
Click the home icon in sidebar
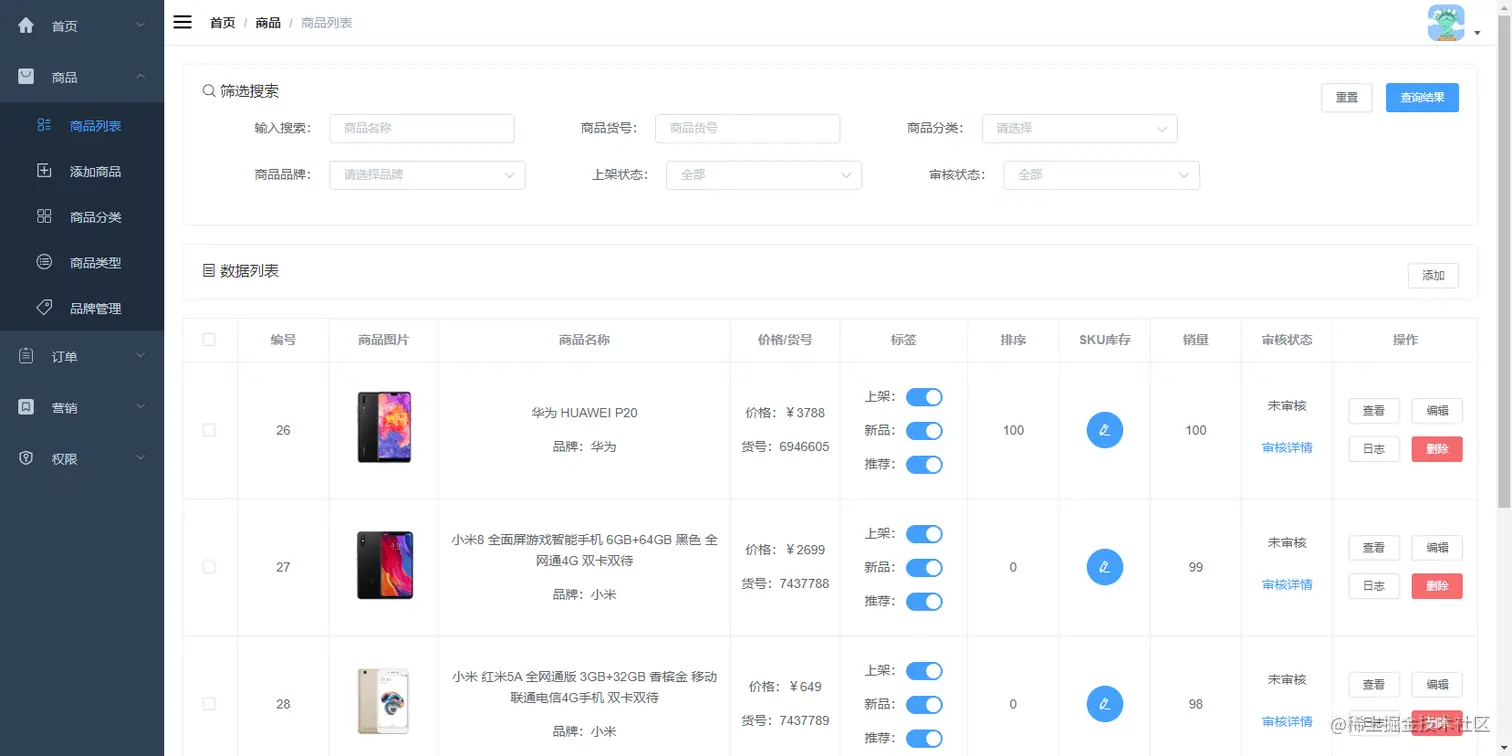click(x=26, y=25)
